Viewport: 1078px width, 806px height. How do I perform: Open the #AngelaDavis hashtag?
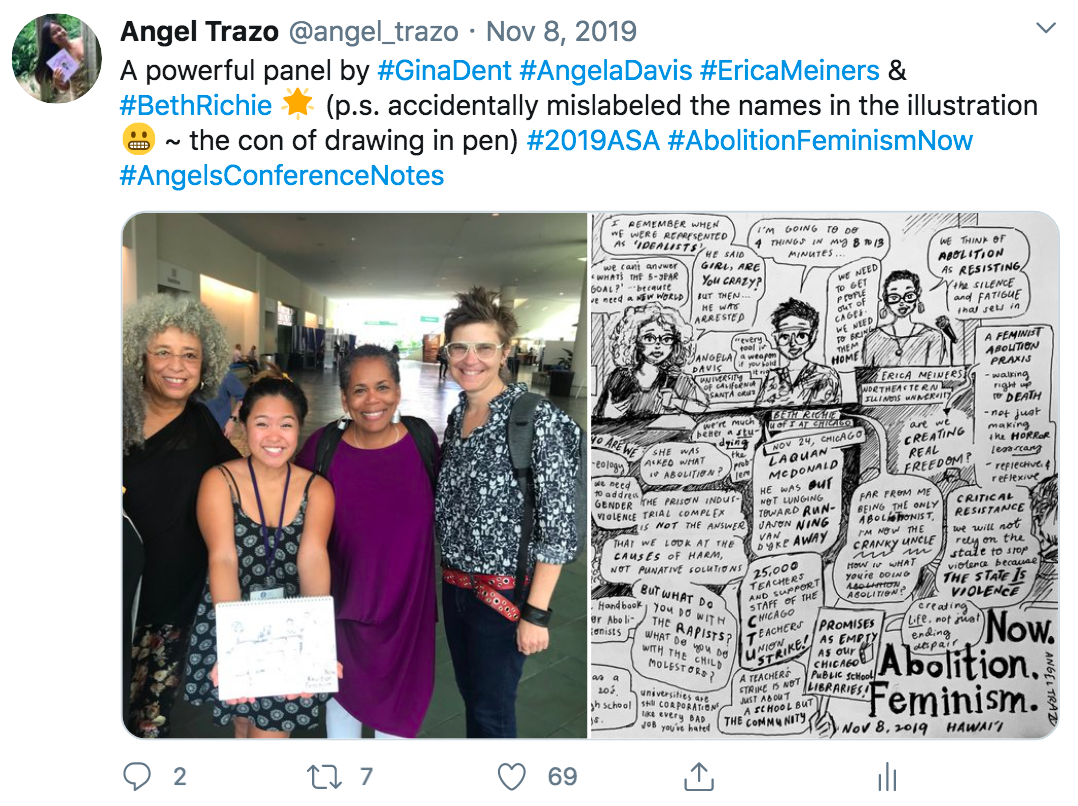click(606, 70)
